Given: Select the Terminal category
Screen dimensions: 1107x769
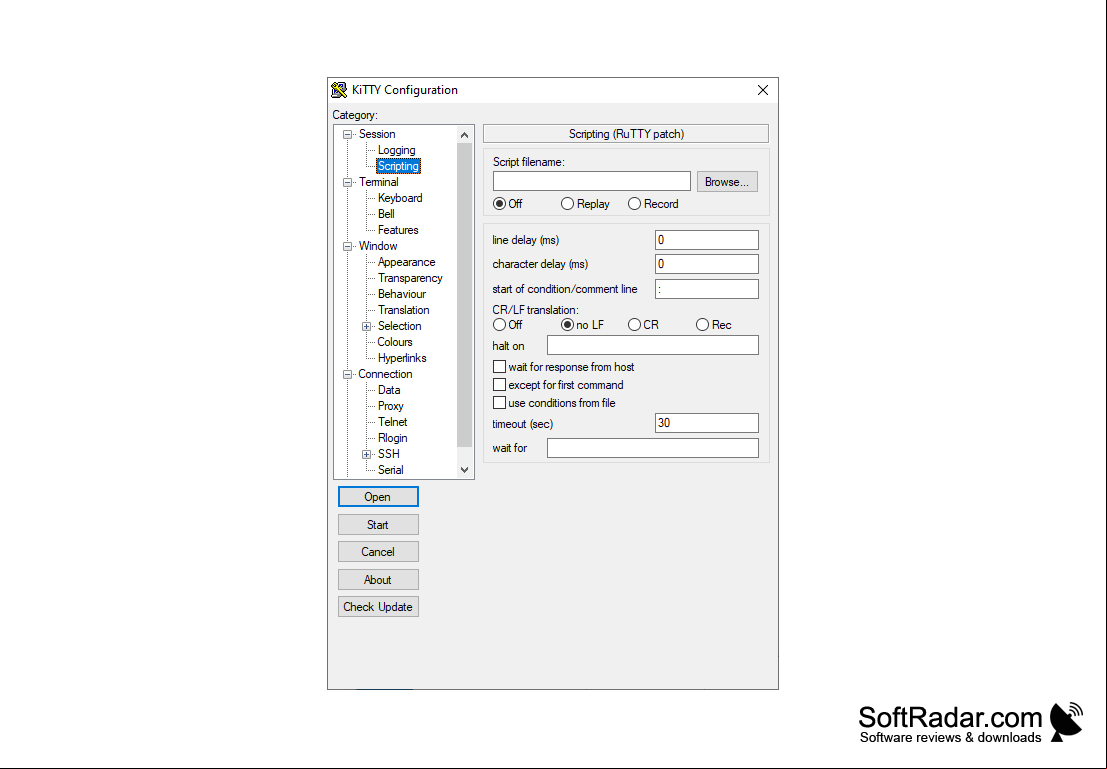Looking at the screenshot, I should (378, 182).
